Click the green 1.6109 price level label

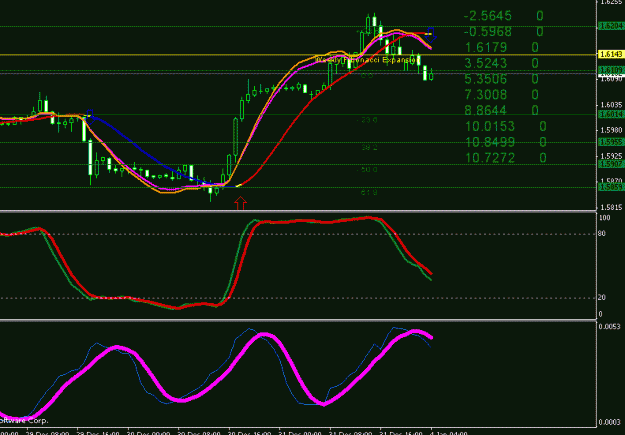(x=611, y=70)
